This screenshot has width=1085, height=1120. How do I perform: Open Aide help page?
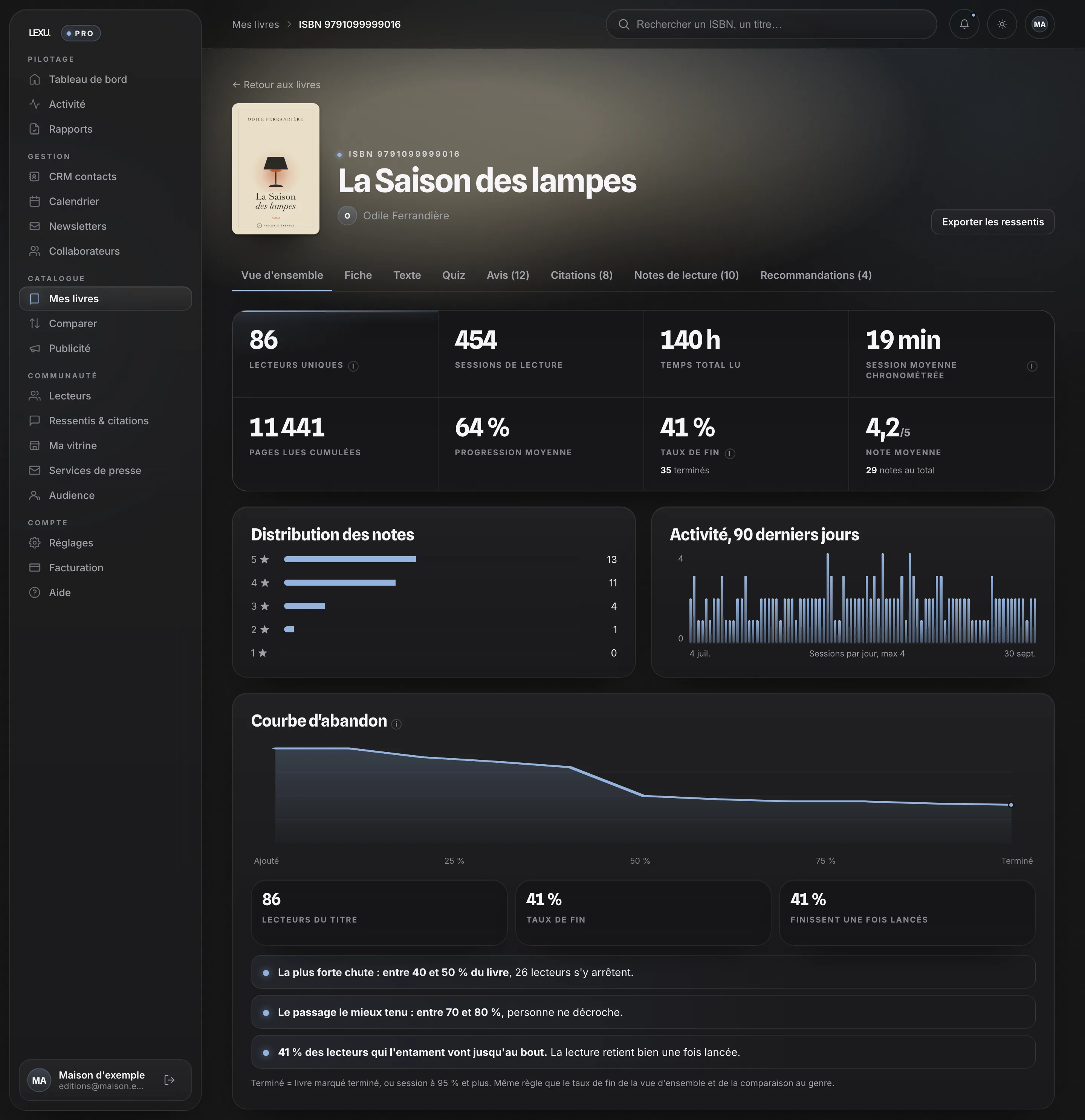point(105,592)
